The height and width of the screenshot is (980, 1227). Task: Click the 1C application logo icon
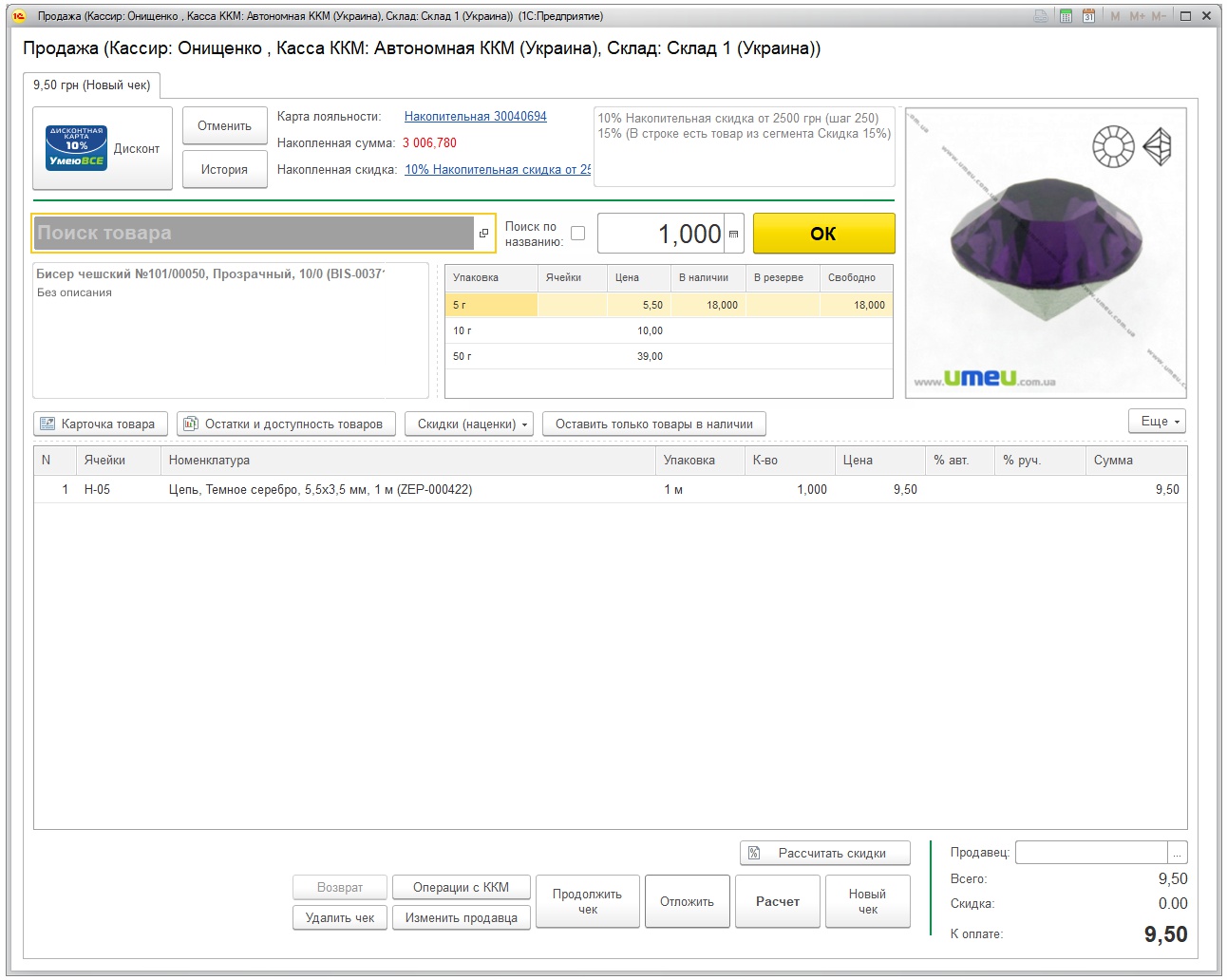point(19,16)
